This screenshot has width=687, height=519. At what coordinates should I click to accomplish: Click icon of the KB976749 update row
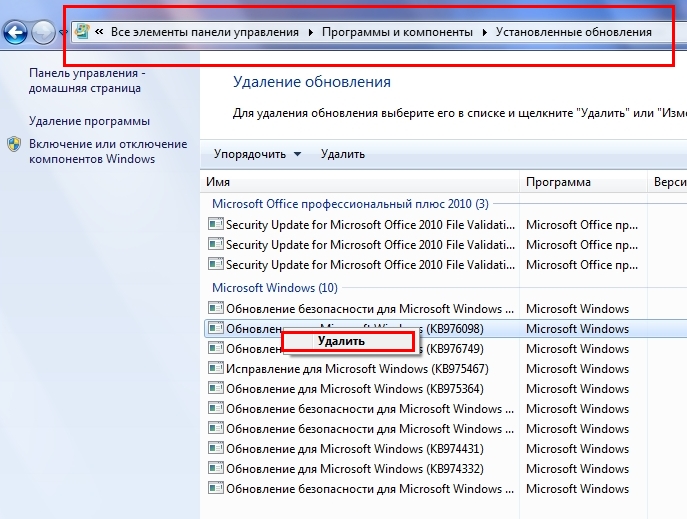pyautogui.click(x=216, y=348)
